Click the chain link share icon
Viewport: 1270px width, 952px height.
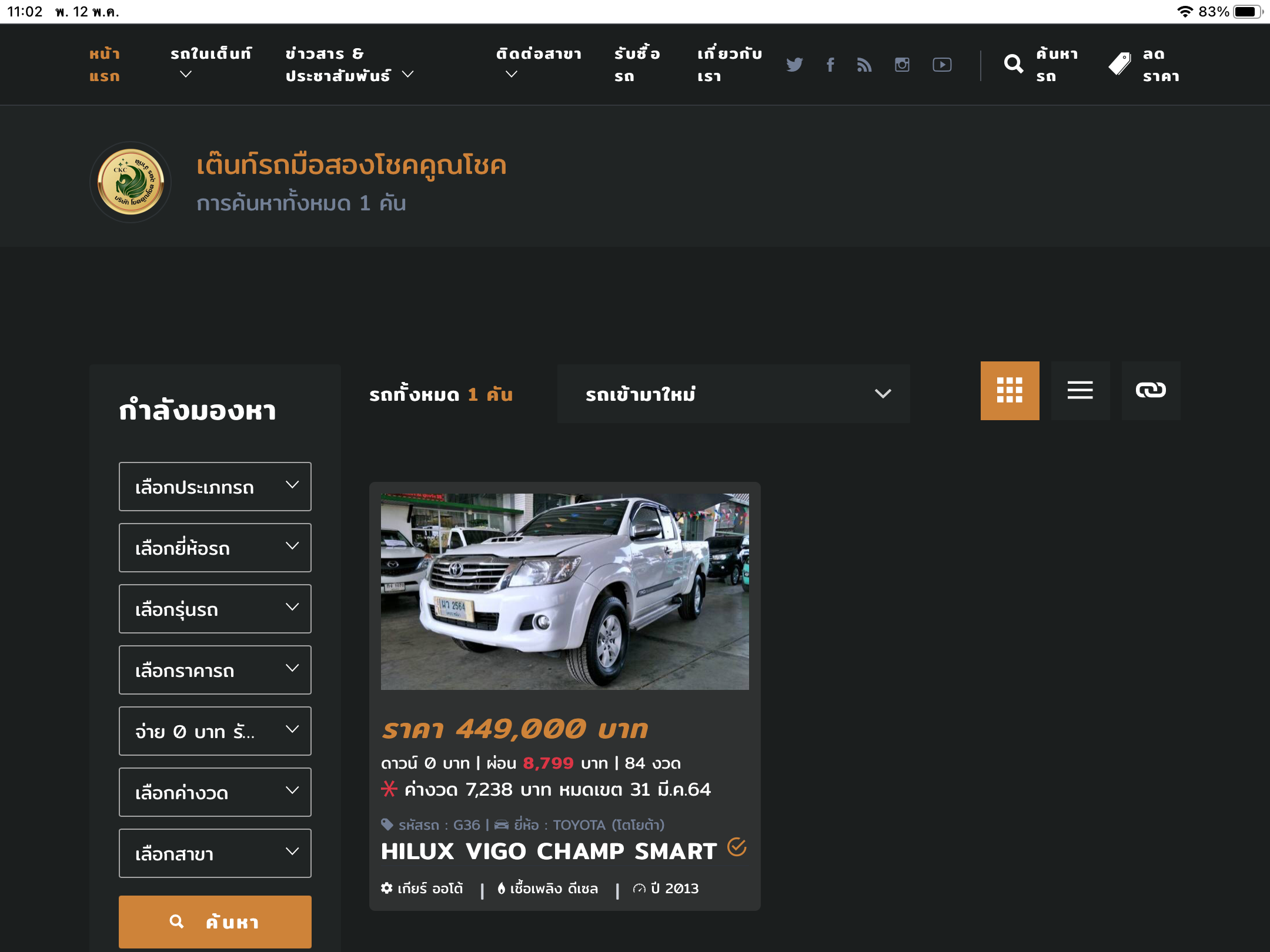pos(1151,390)
